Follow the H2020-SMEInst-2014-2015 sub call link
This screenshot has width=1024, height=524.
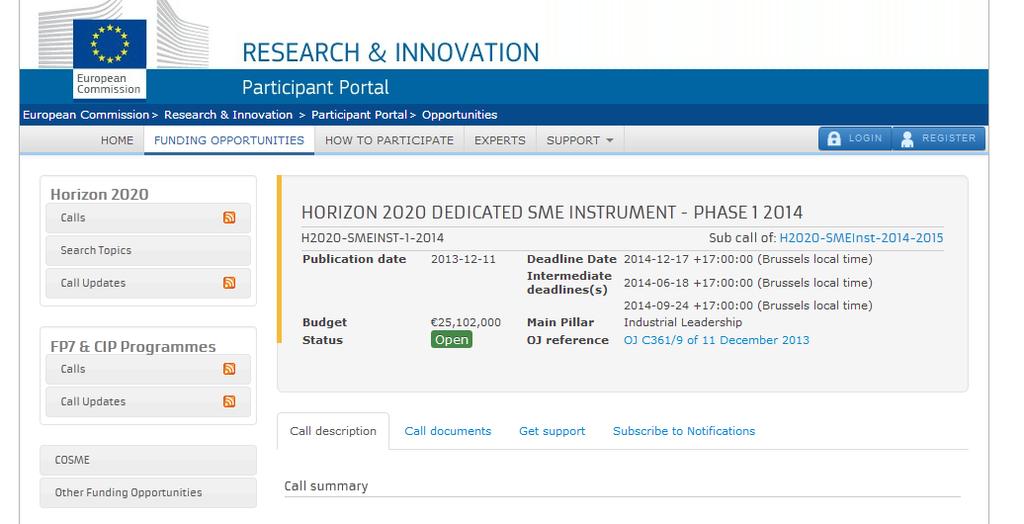(x=861, y=238)
